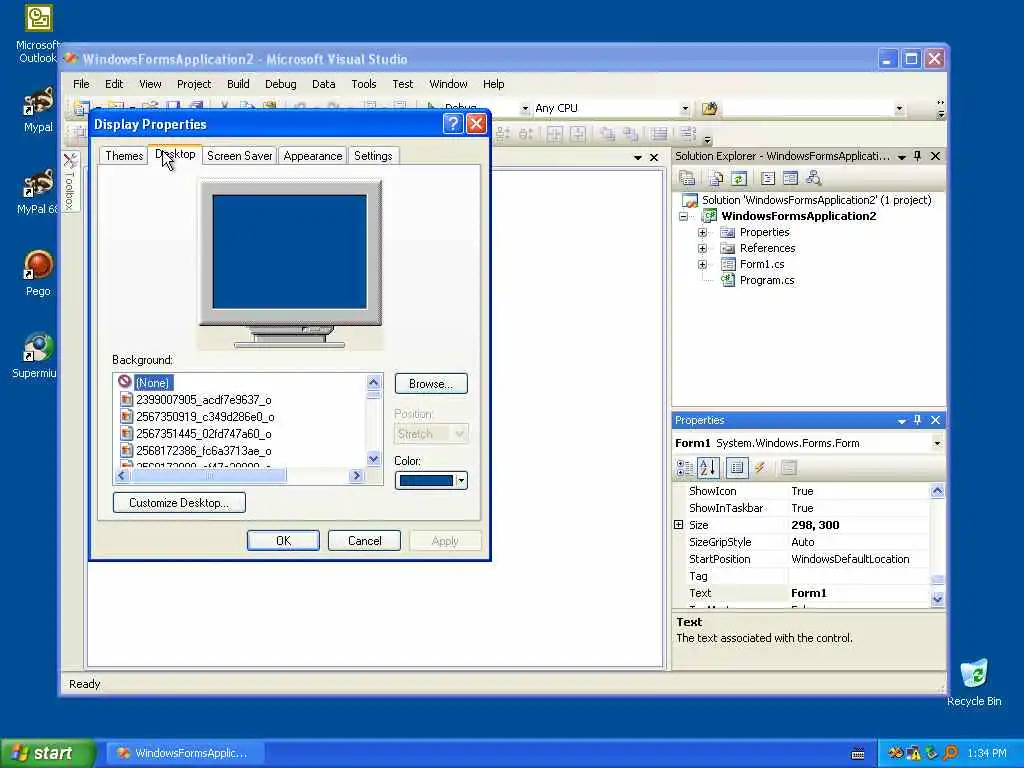1024x768 pixels.
Task: Click OK in Display Properties
Action: 283,541
